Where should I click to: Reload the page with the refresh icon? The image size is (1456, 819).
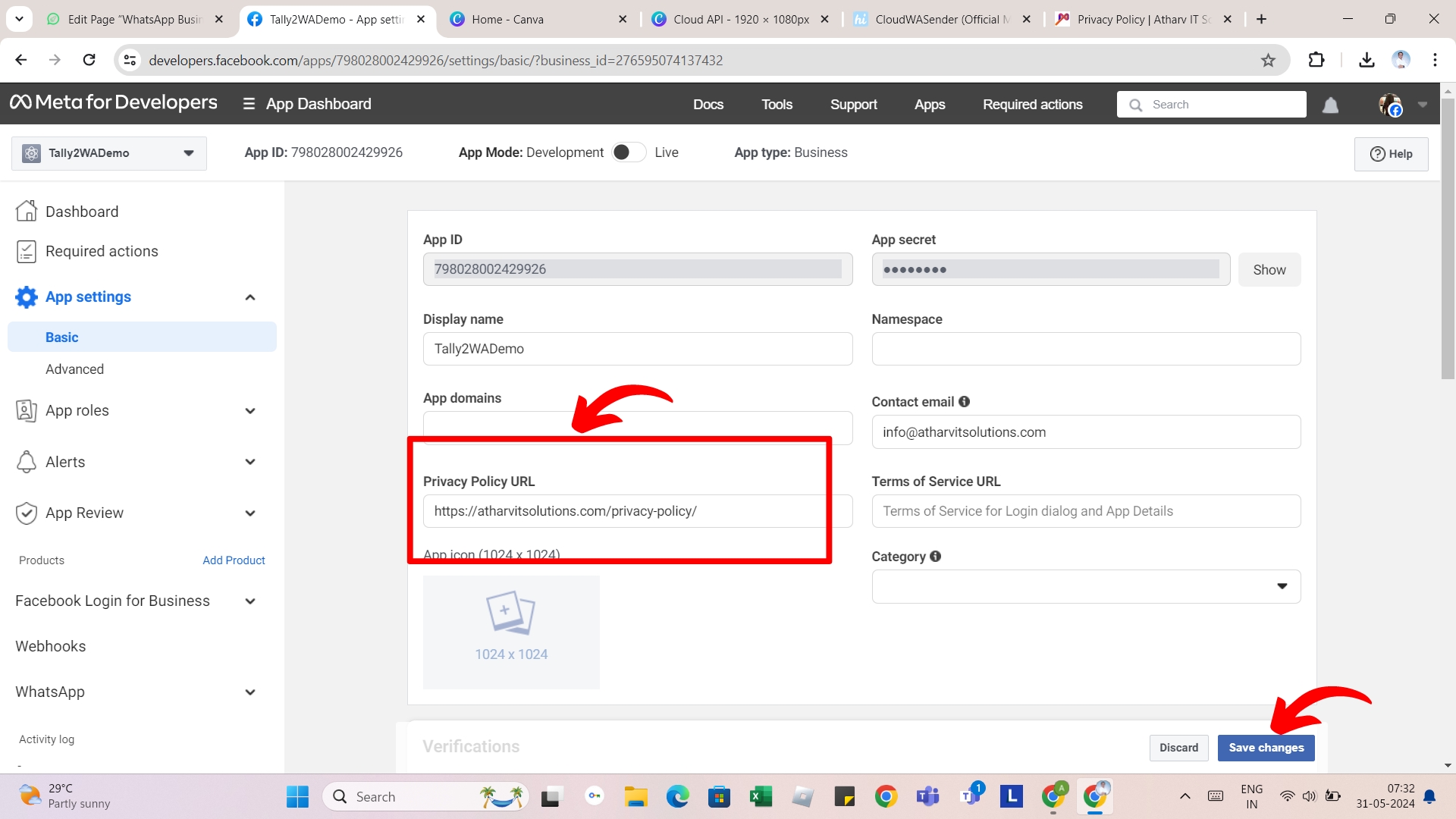(89, 60)
